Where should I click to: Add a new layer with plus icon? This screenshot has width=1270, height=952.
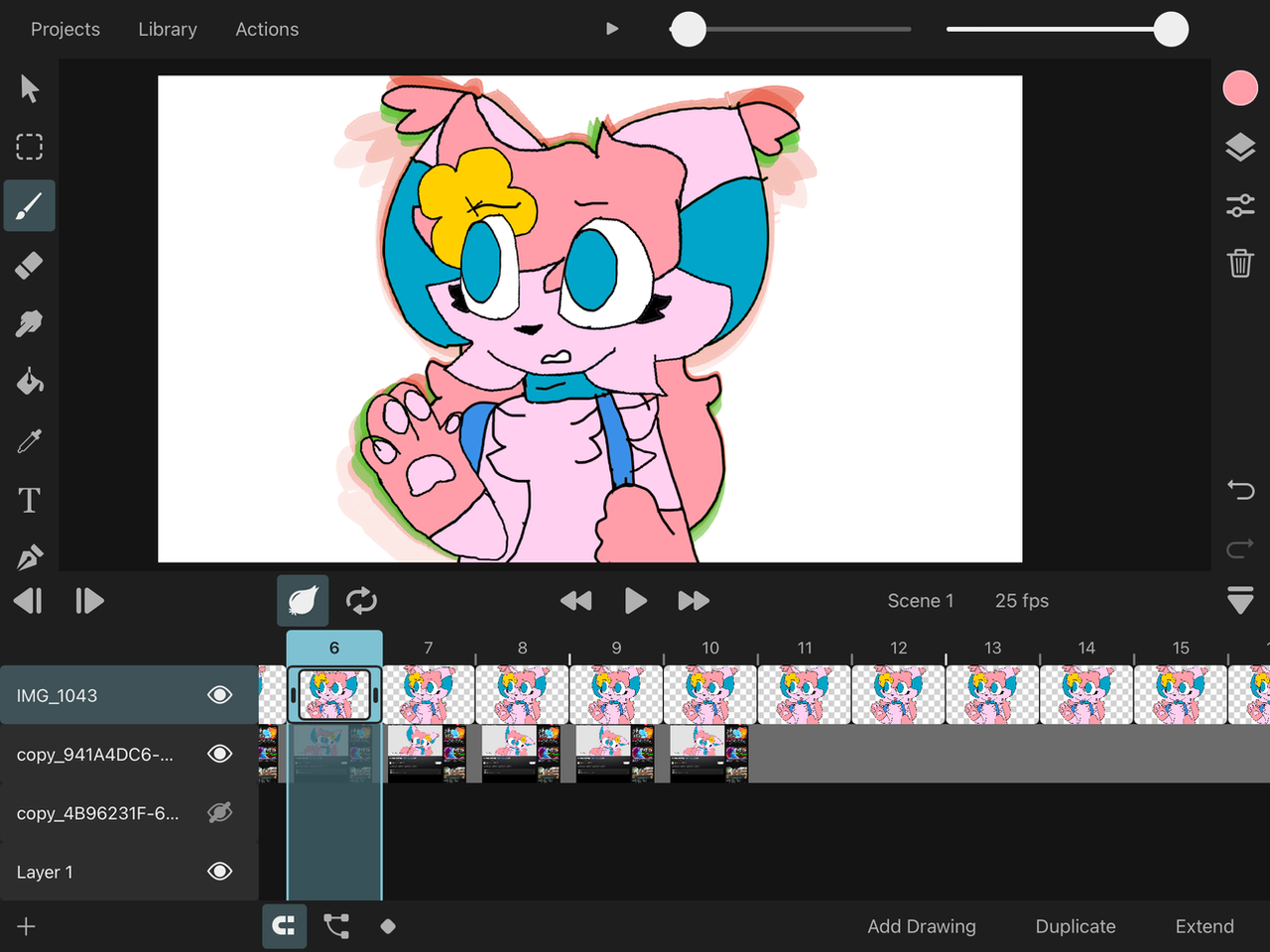27,926
